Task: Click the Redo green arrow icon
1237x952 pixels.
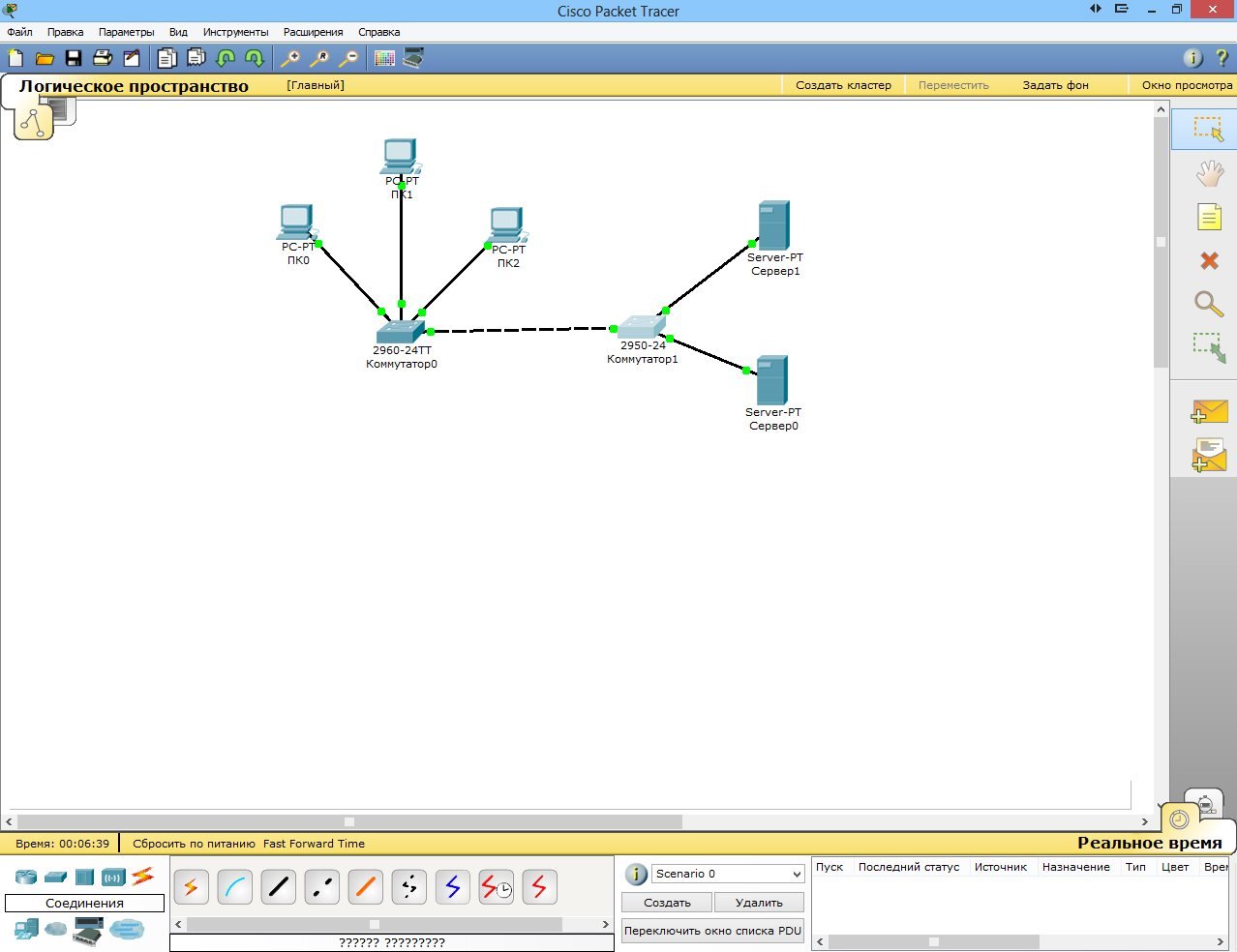Action: pos(255,58)
